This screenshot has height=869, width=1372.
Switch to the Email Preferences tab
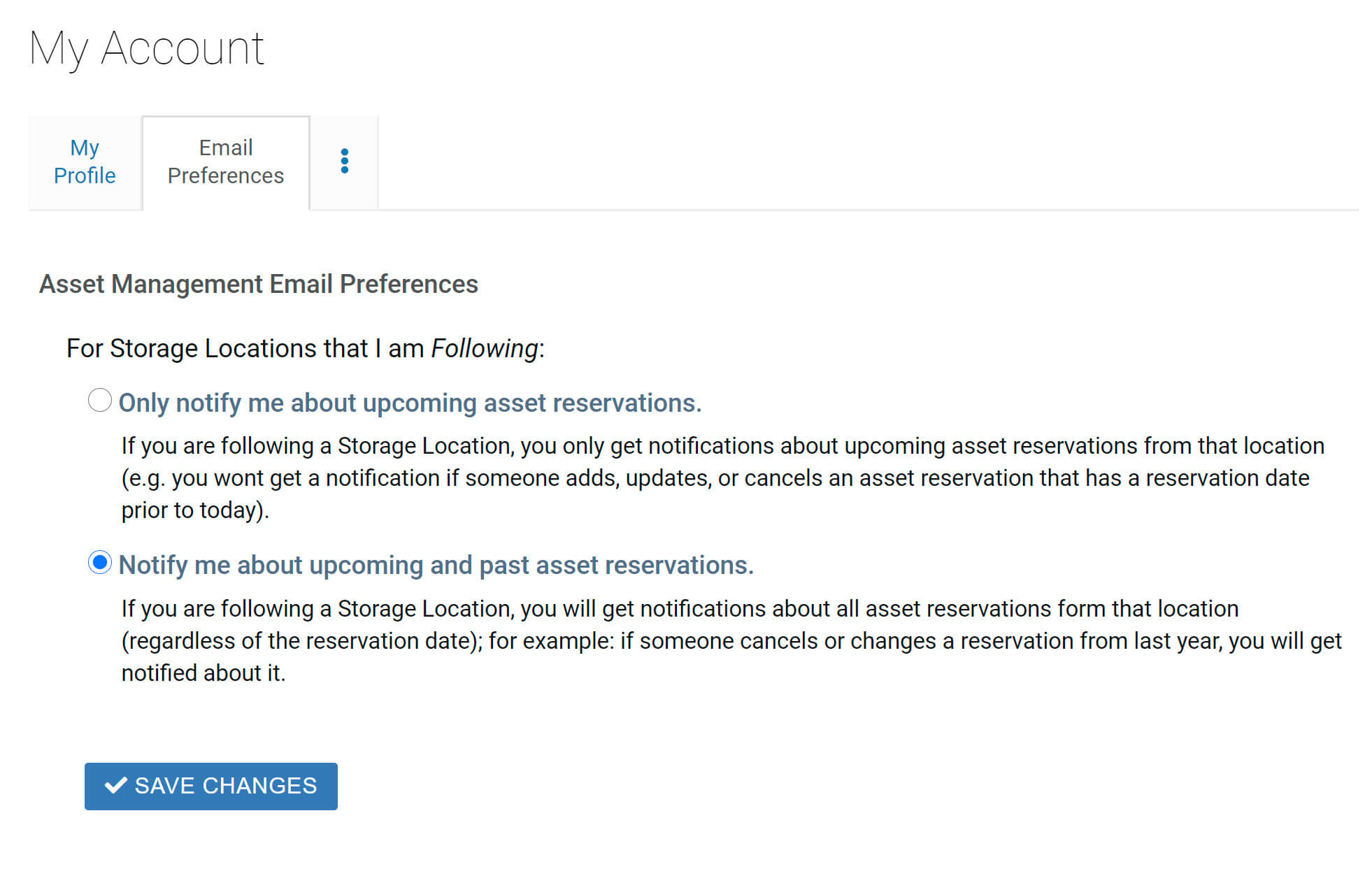tap(225, 161)
